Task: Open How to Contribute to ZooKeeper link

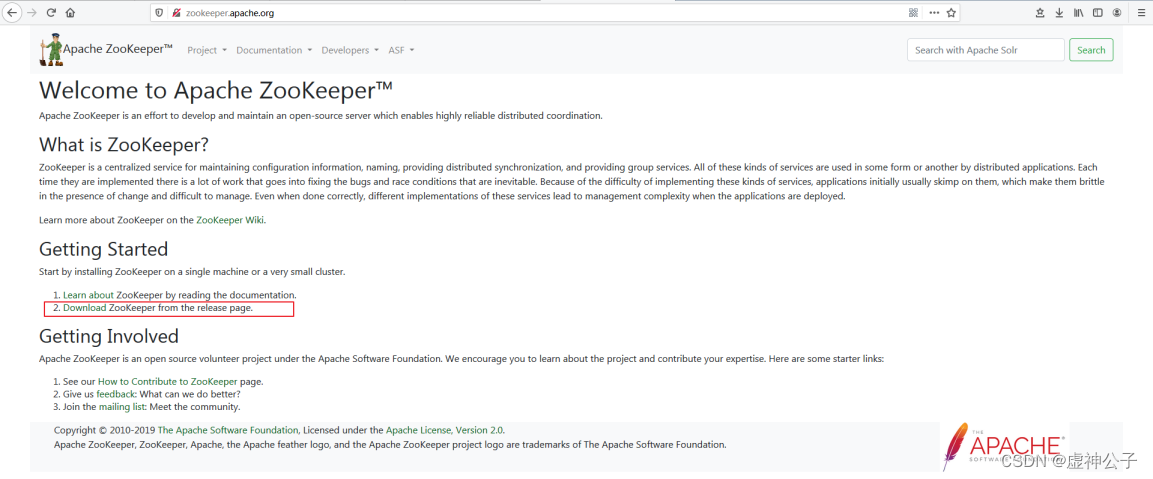Action: point(168,382)
